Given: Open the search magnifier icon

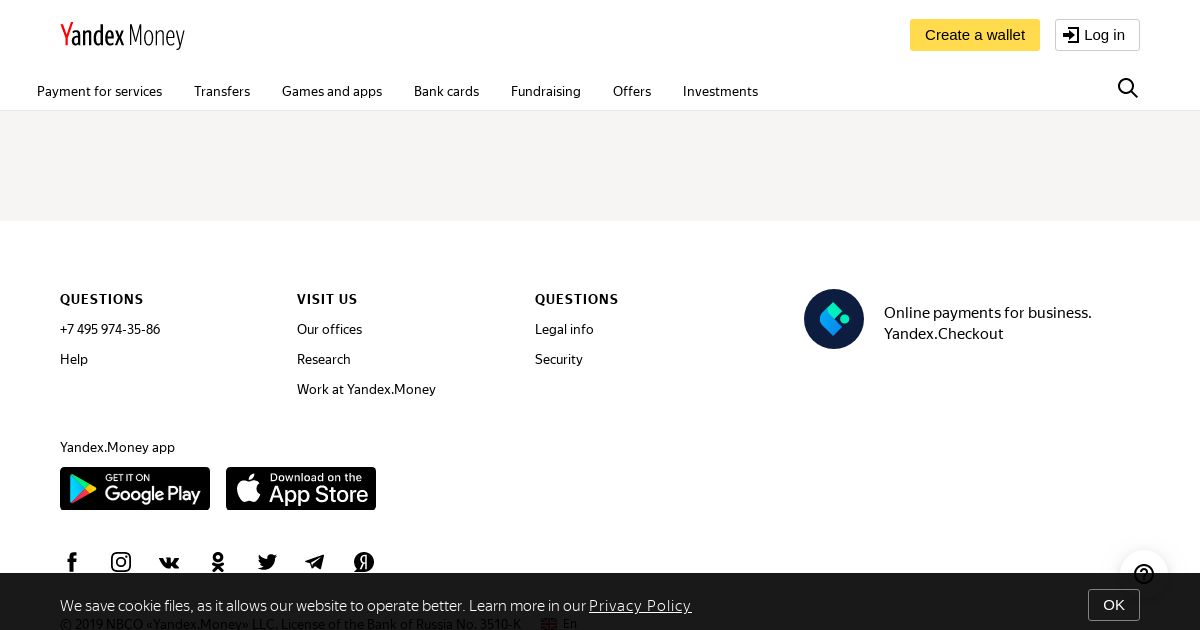Looking at the screenshot, I should [1128, 88].
